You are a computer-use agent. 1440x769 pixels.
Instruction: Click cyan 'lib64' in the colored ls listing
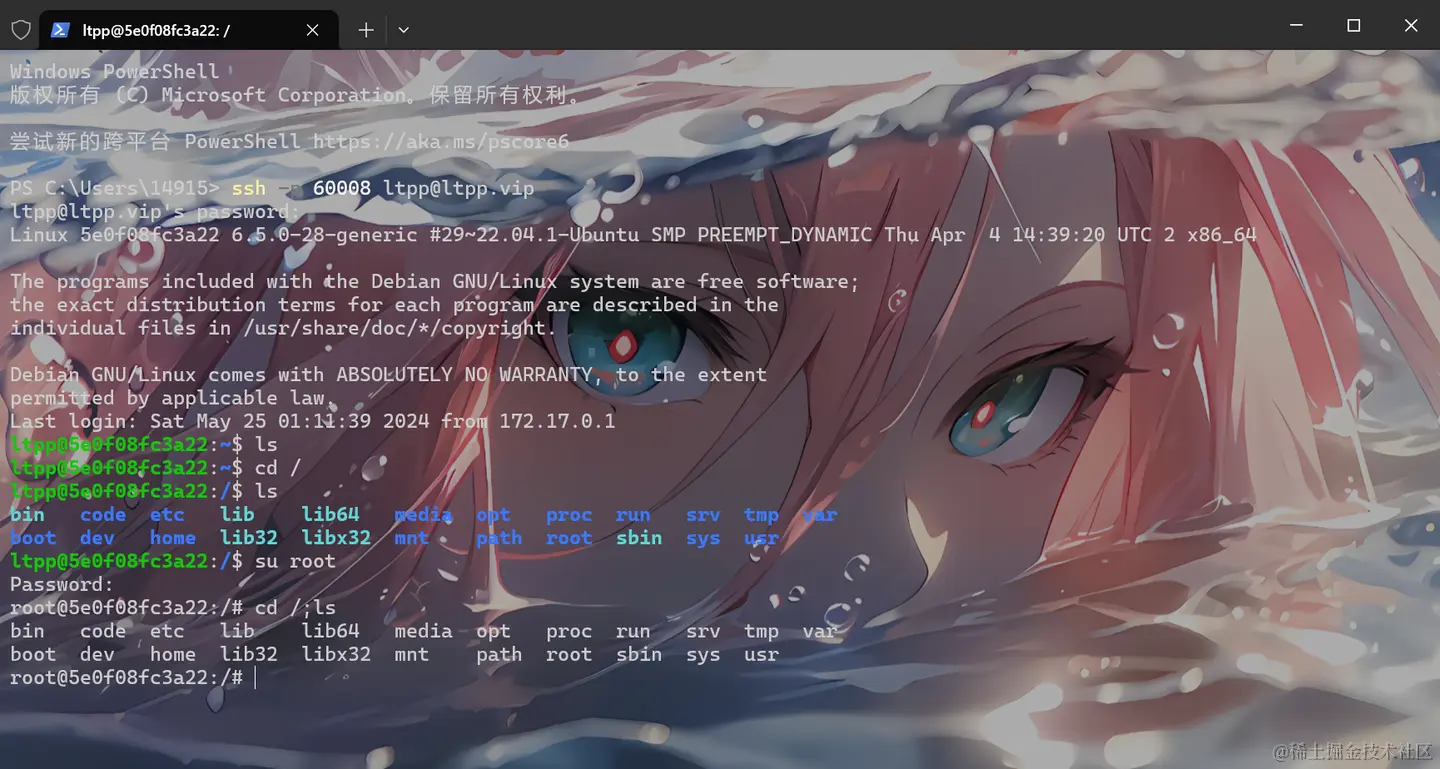tap(330, 515)
